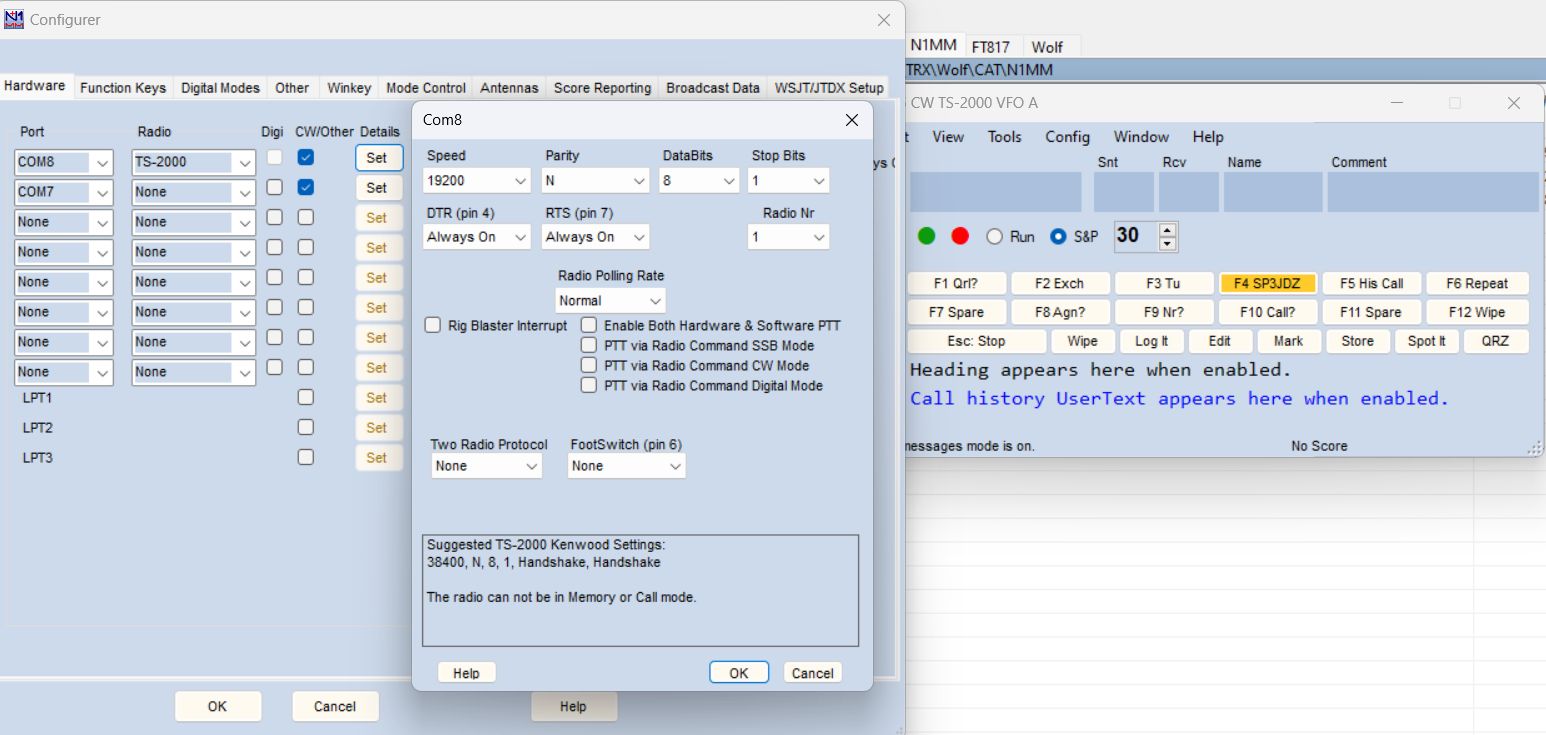Switch to the Antennas tab

pos(509,88)
